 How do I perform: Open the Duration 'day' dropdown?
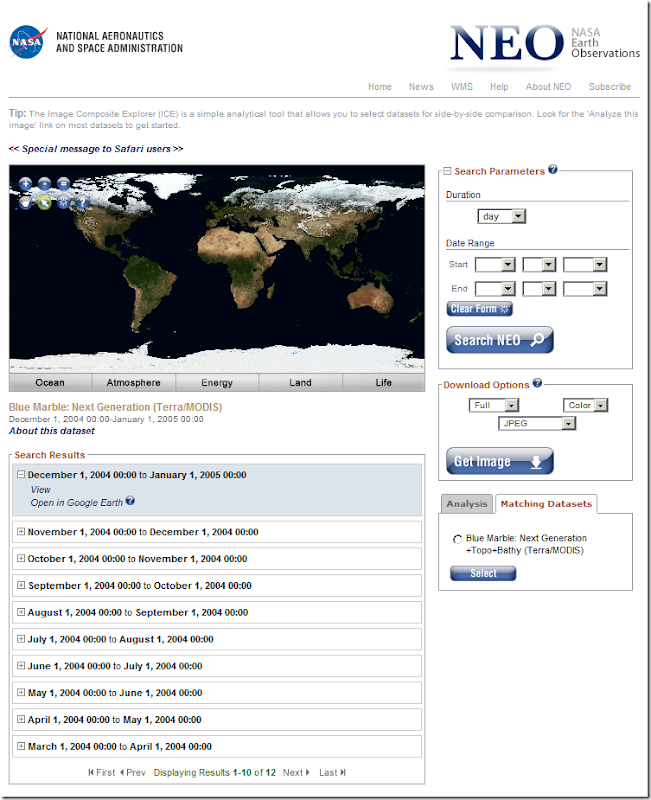point(502,216)
